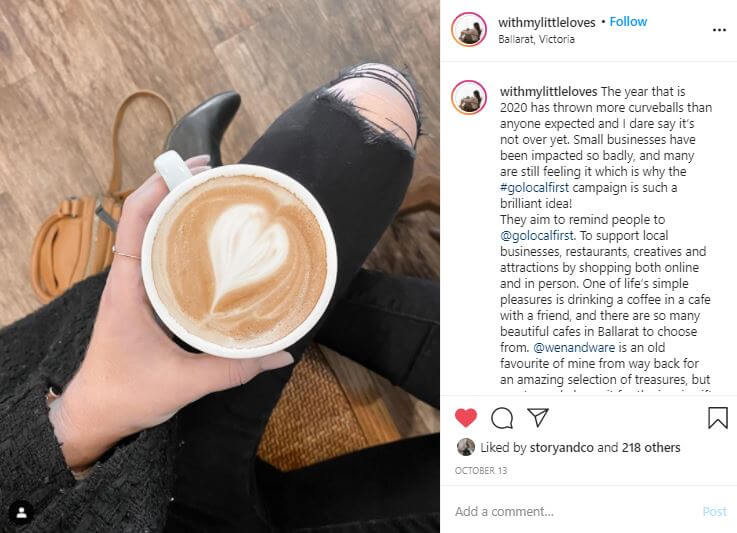Unlike the post with the red heart icon
Image resolution: width=737 pixels, height=533 pixels.
[466, 417]
